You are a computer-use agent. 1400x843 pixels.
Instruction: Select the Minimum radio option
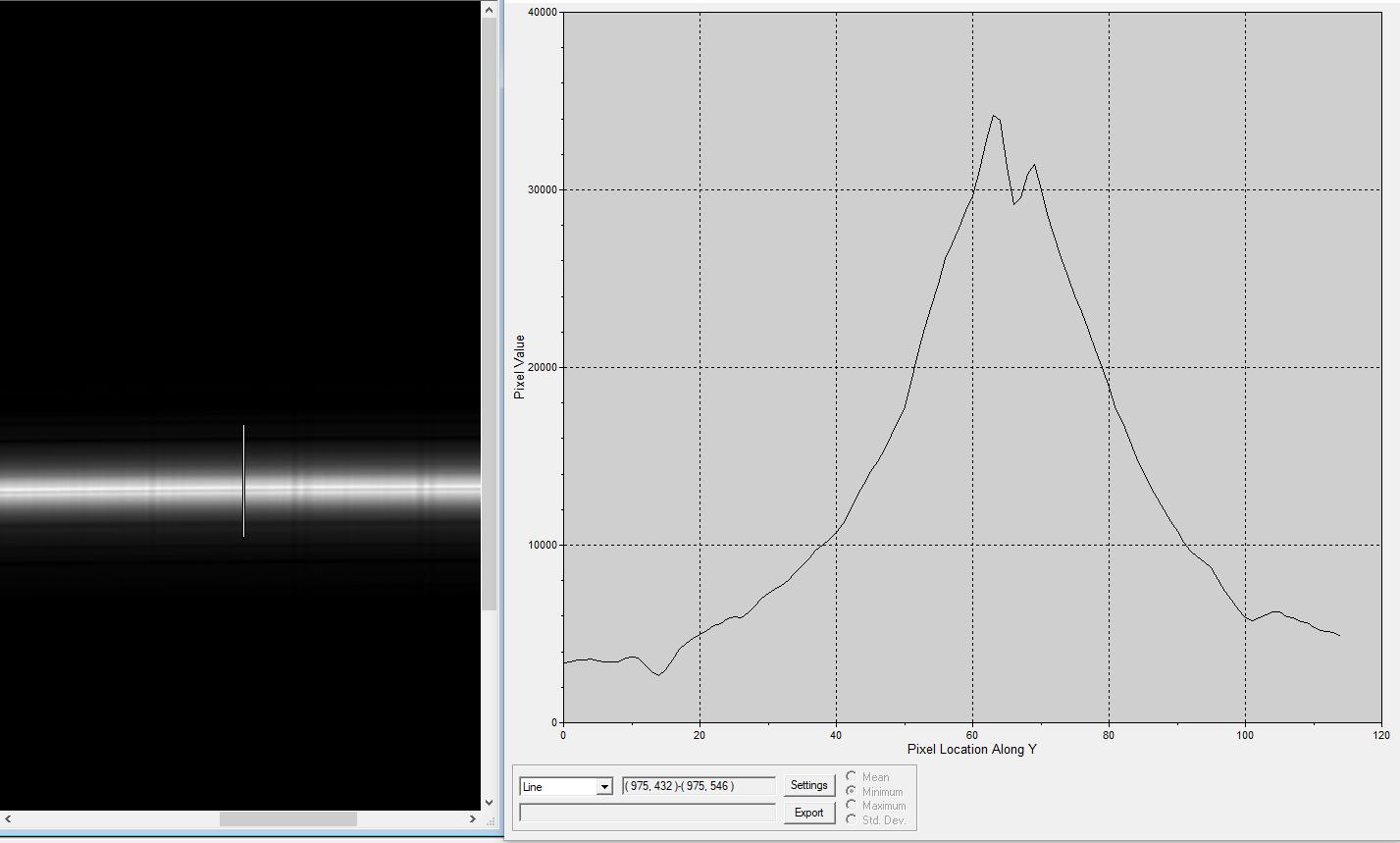point(852,791)
